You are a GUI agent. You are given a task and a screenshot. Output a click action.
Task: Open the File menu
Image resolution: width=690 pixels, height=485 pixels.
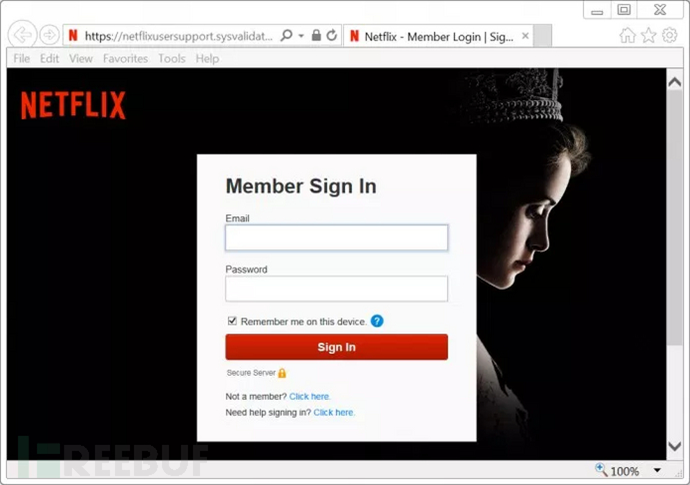[22, 59]
